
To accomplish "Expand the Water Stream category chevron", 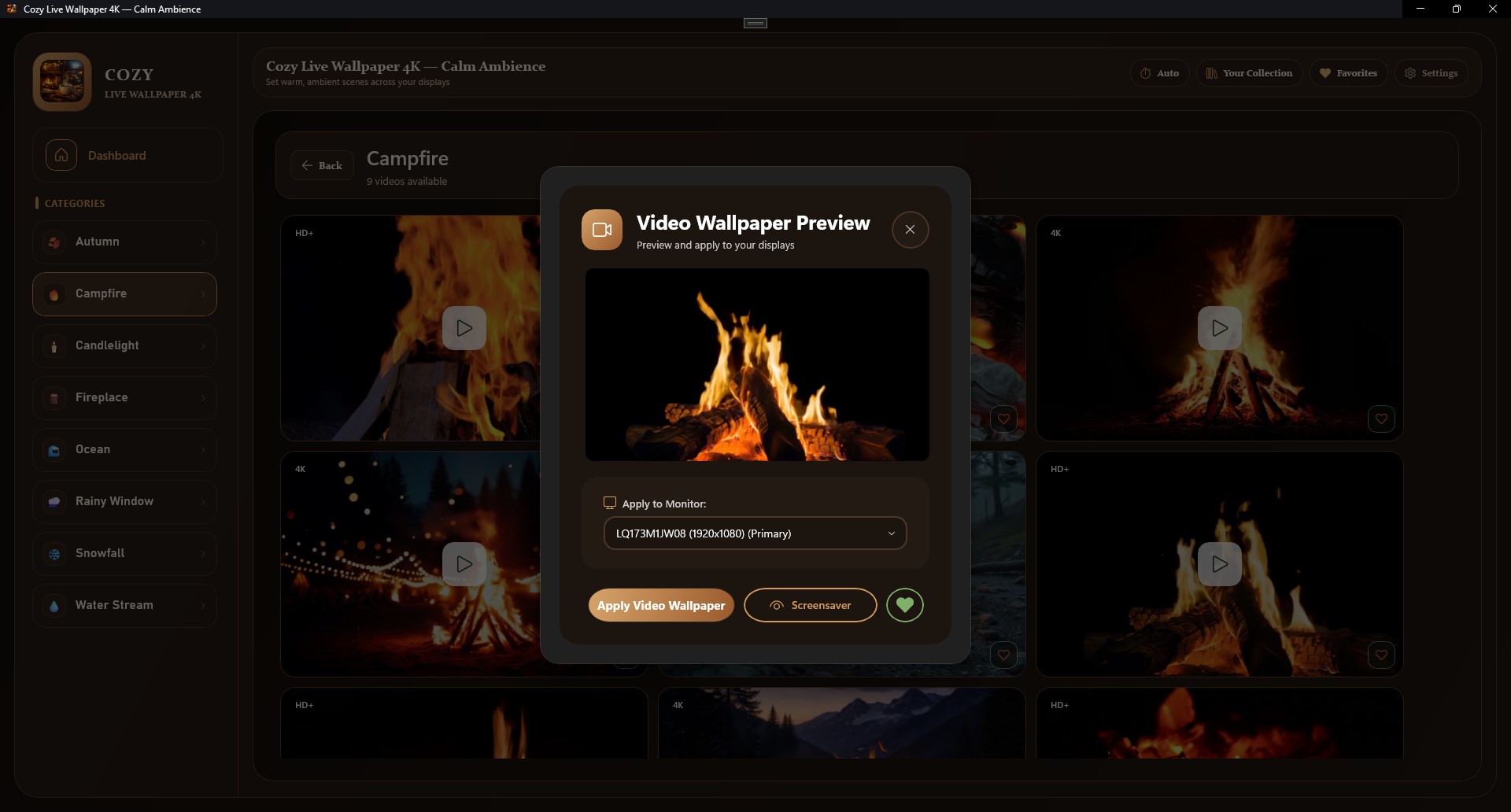I will 203,606.
